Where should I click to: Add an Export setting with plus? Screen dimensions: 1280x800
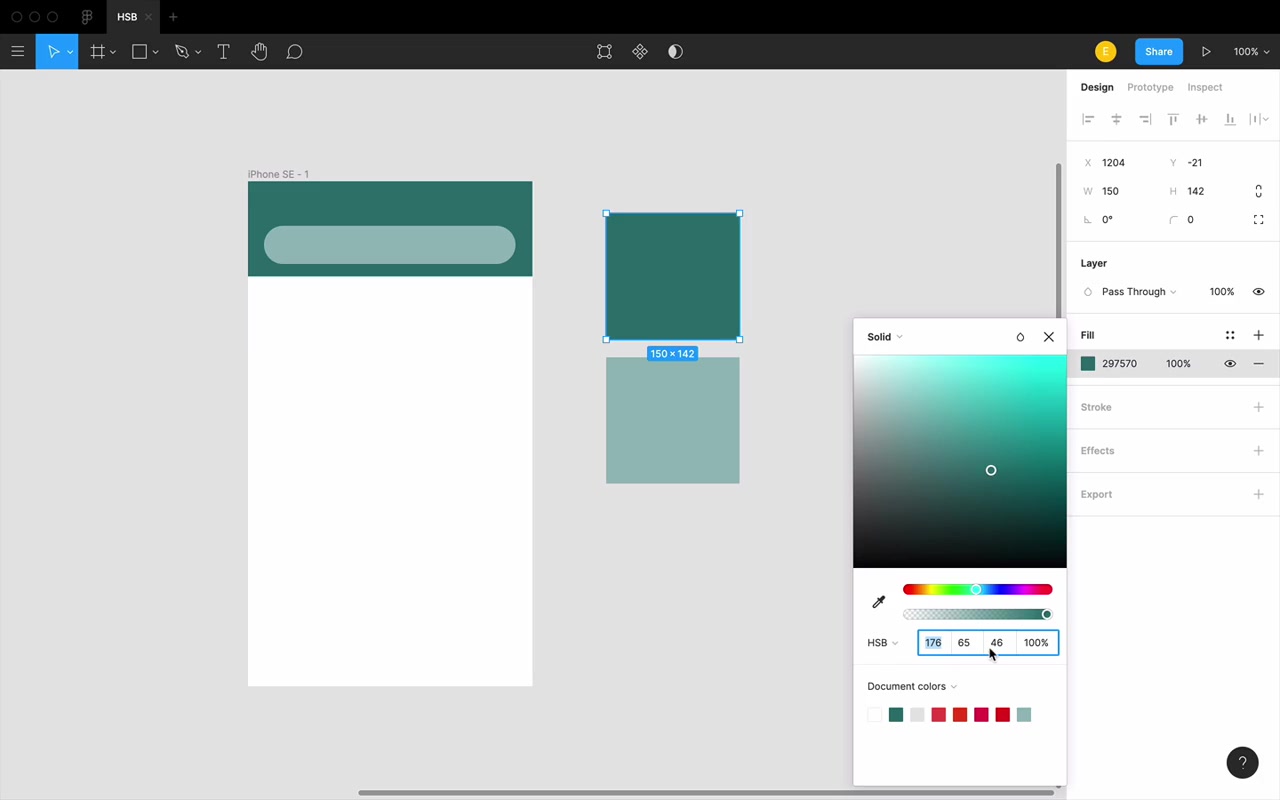(1258, 494)
